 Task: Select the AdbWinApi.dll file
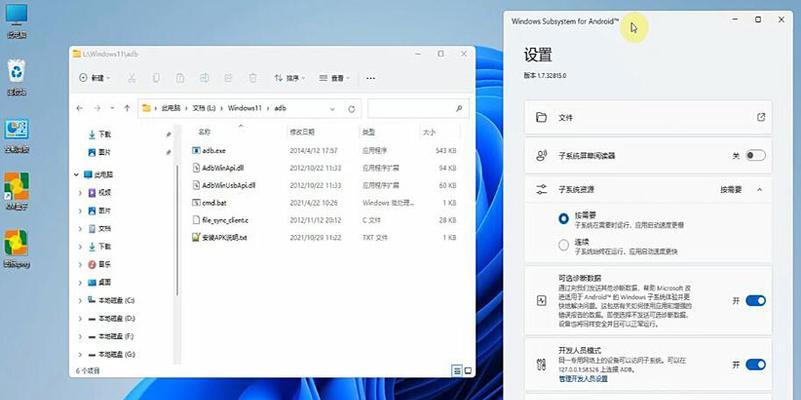point(223,168)
